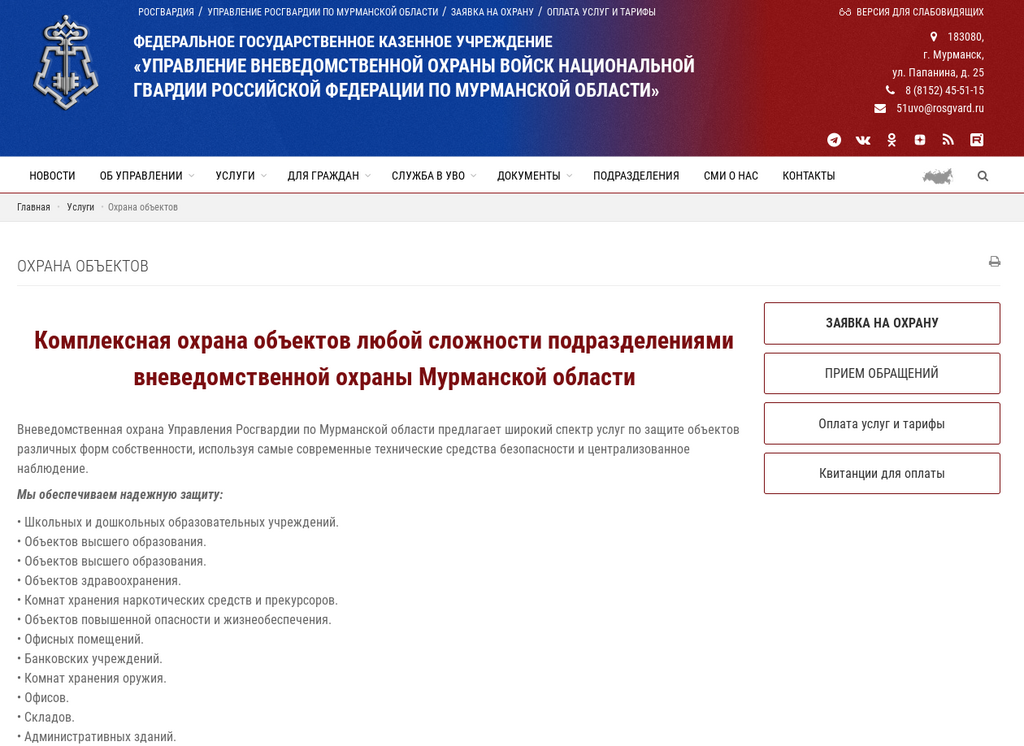Go to "Контакты" in the navigation
1024x746 pixels.
tap(808, 176)
